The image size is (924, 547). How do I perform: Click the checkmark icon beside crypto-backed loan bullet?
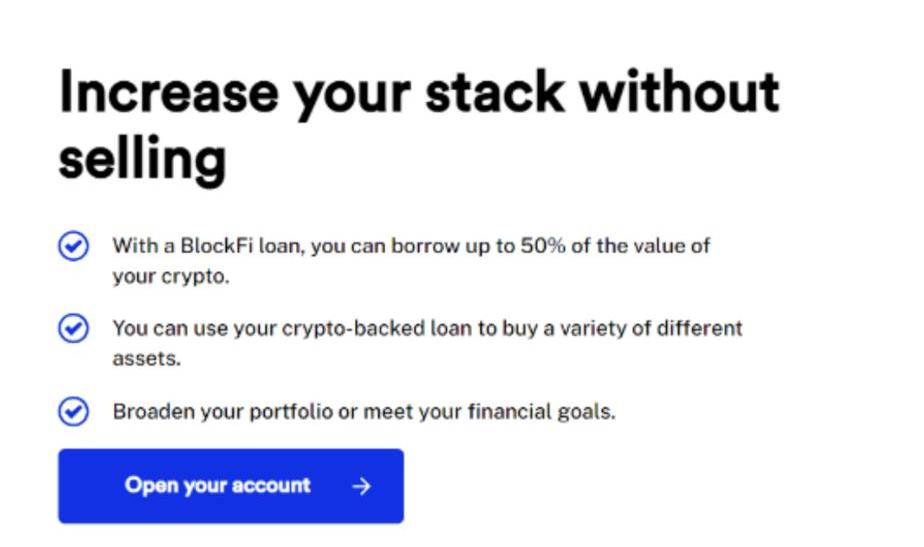(74, 328)
